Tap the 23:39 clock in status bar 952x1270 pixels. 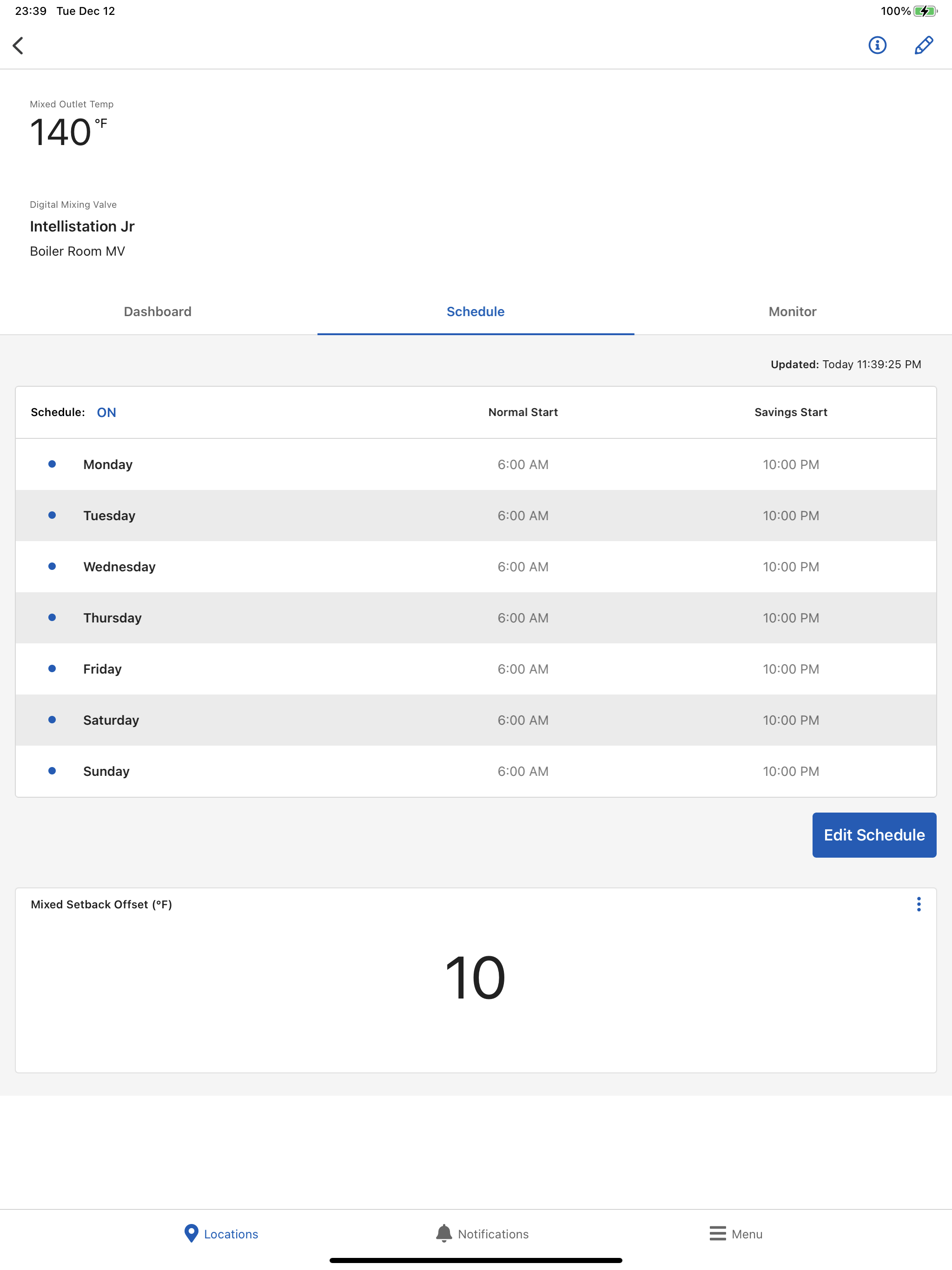tap(31, 11)
